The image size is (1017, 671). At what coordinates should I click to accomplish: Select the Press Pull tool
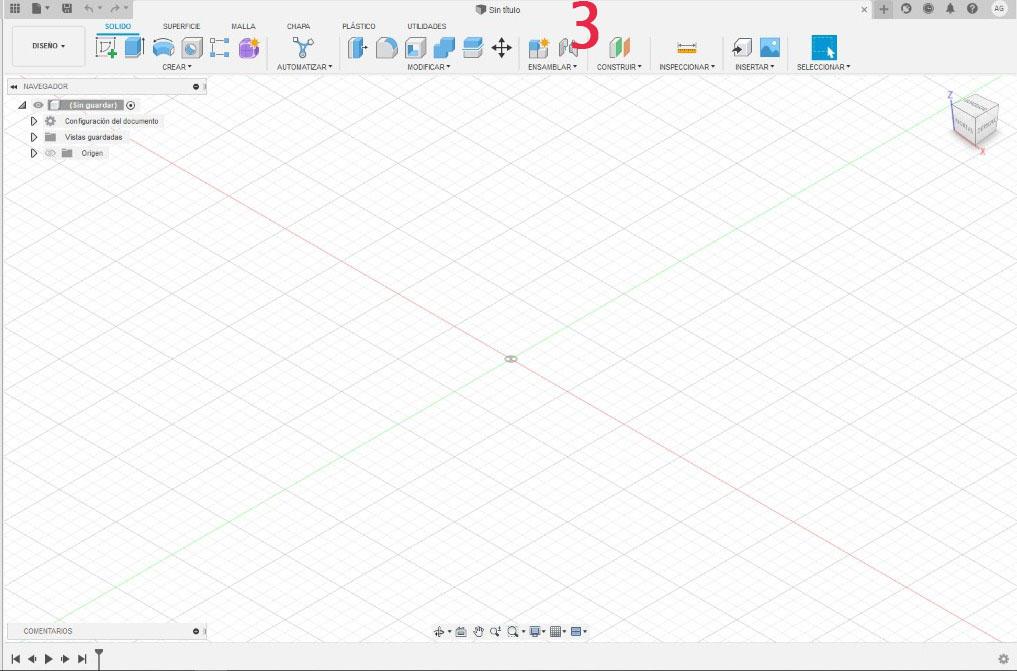coord(357,47)
